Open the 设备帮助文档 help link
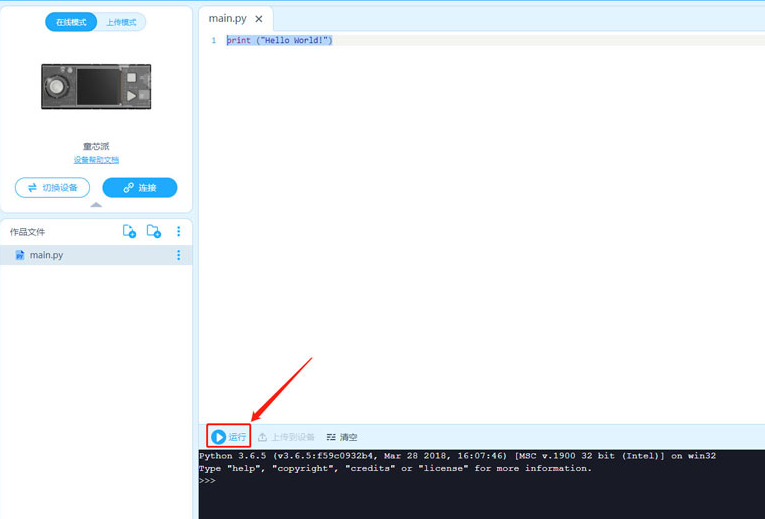 [x=96, y=160]
